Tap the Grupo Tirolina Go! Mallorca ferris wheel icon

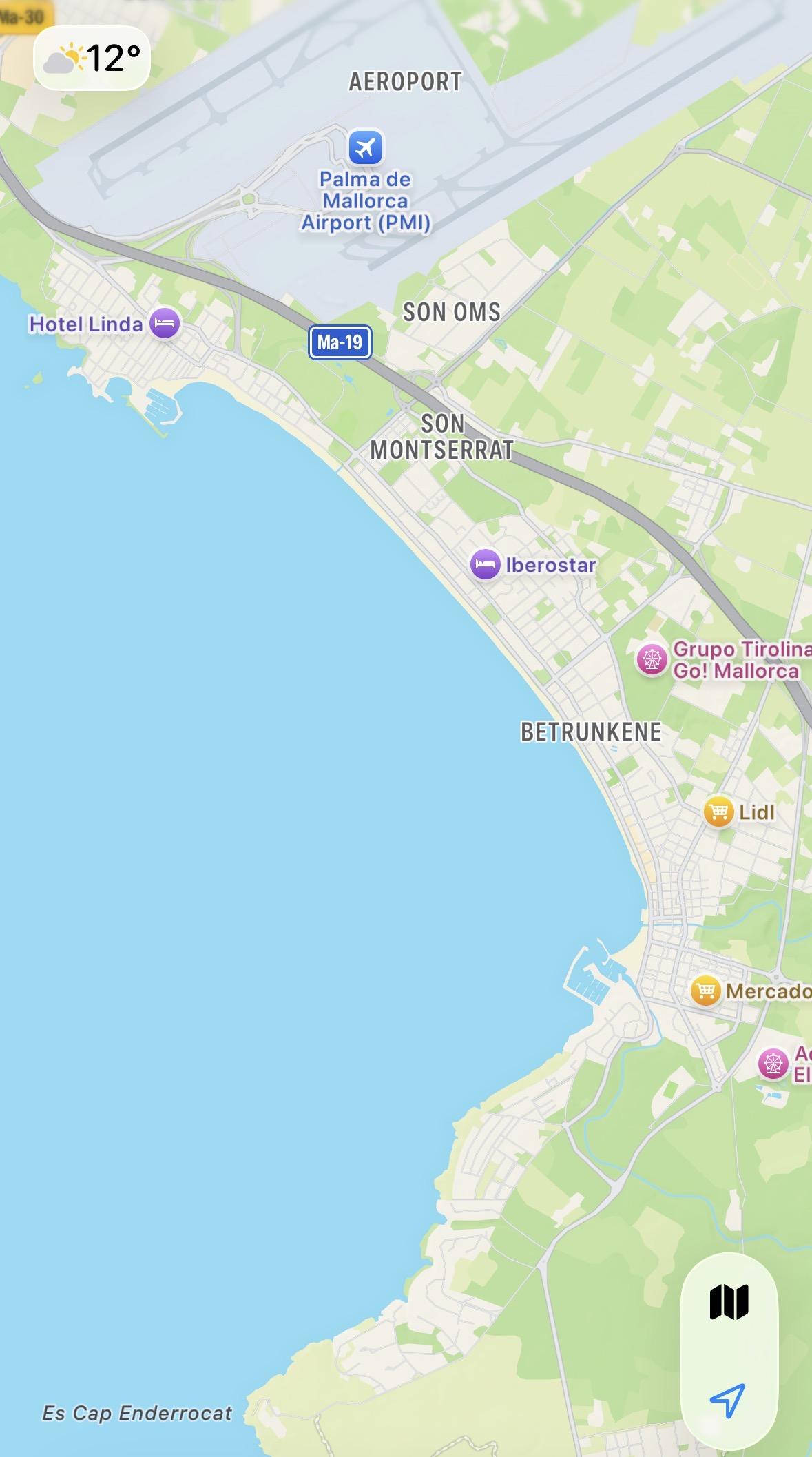651,659
